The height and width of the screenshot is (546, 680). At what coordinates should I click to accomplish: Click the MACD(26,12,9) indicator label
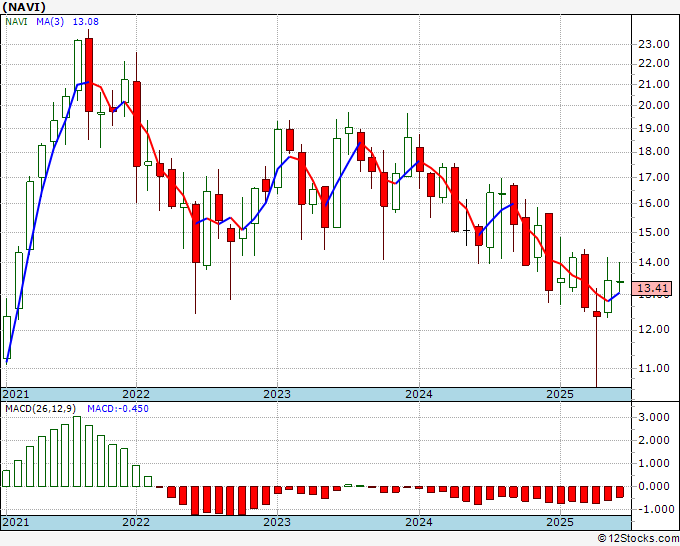tap(41, 409)
